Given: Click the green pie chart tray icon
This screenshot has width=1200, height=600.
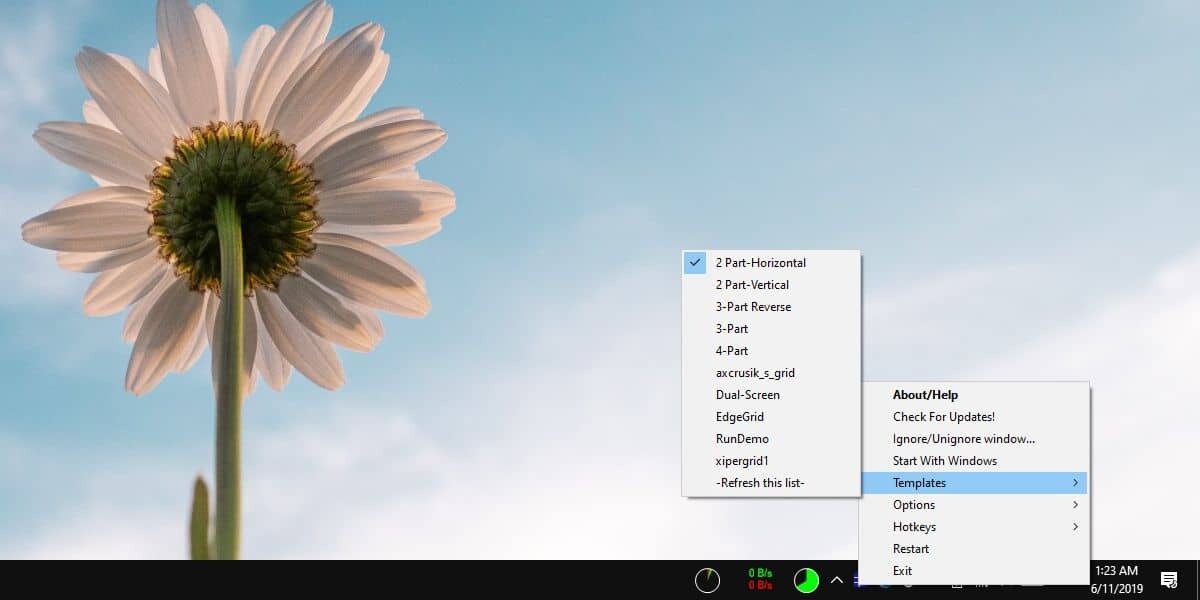Looking at the screenshot, I should pos(806,580).
